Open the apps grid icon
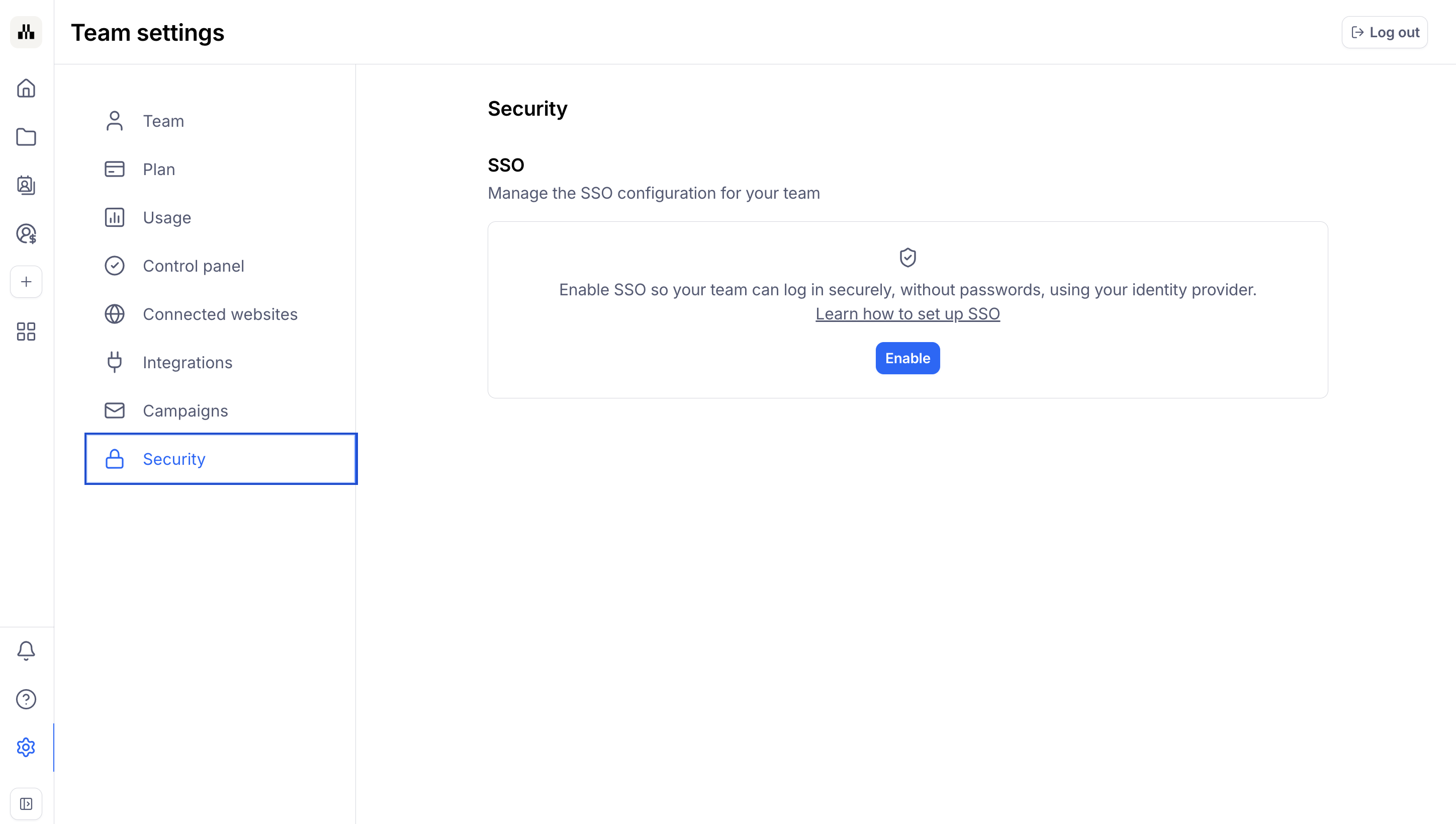Screen dimensions: 1456x824 coord(26,332)
